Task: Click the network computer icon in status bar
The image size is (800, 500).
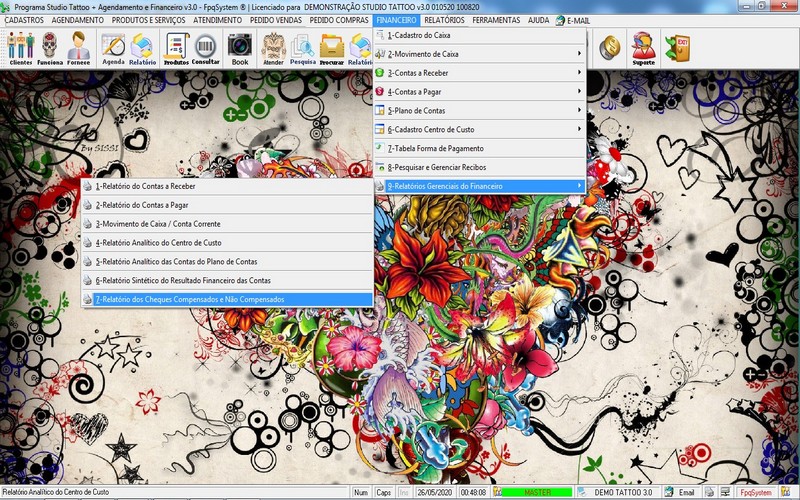Action: pyautogui.click(x=725, y=492)
